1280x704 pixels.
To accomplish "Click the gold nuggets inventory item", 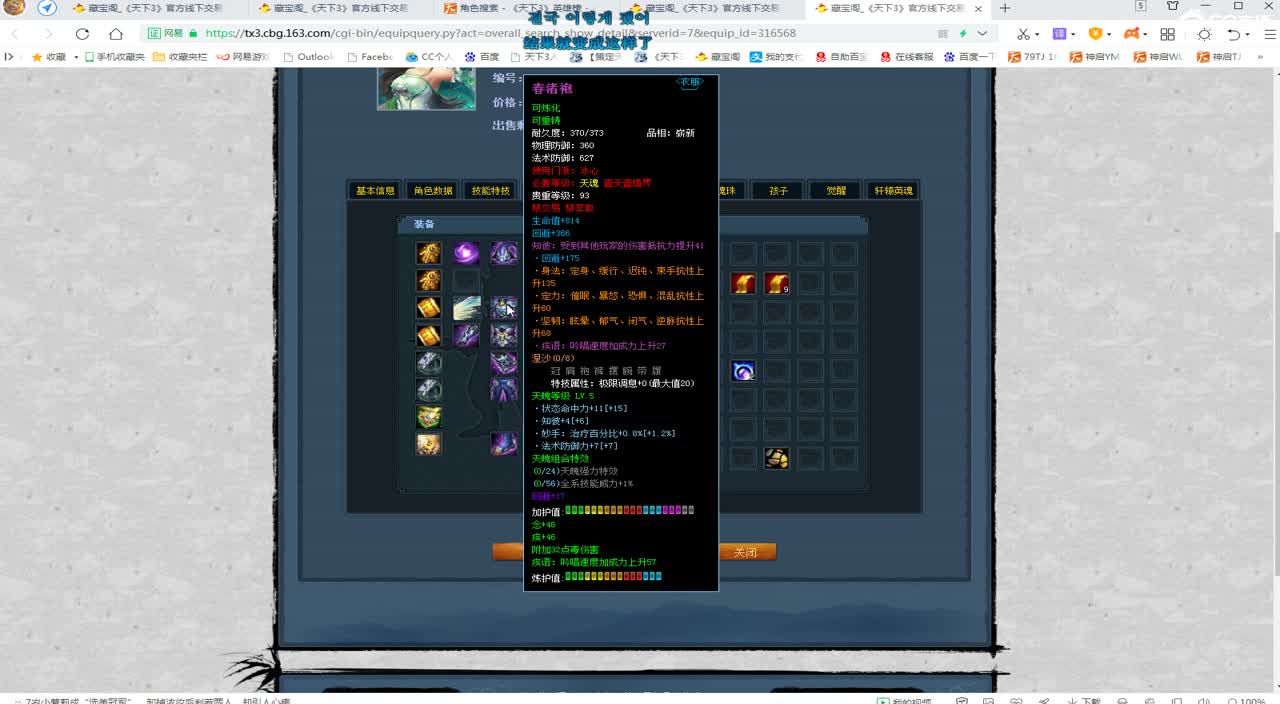I will [777, 458].
